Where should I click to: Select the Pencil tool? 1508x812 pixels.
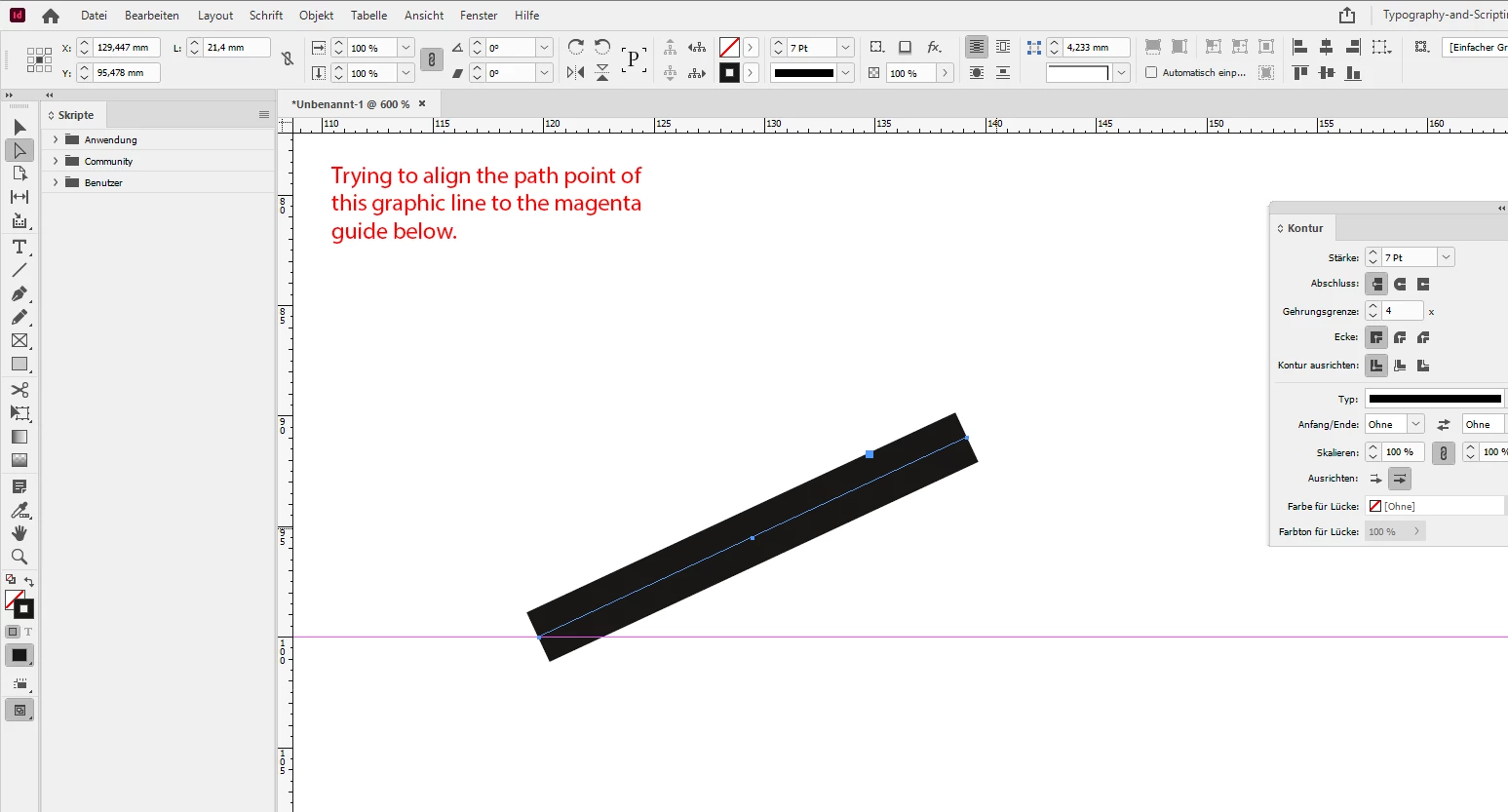pyautogui.click(x=19, y=317)
